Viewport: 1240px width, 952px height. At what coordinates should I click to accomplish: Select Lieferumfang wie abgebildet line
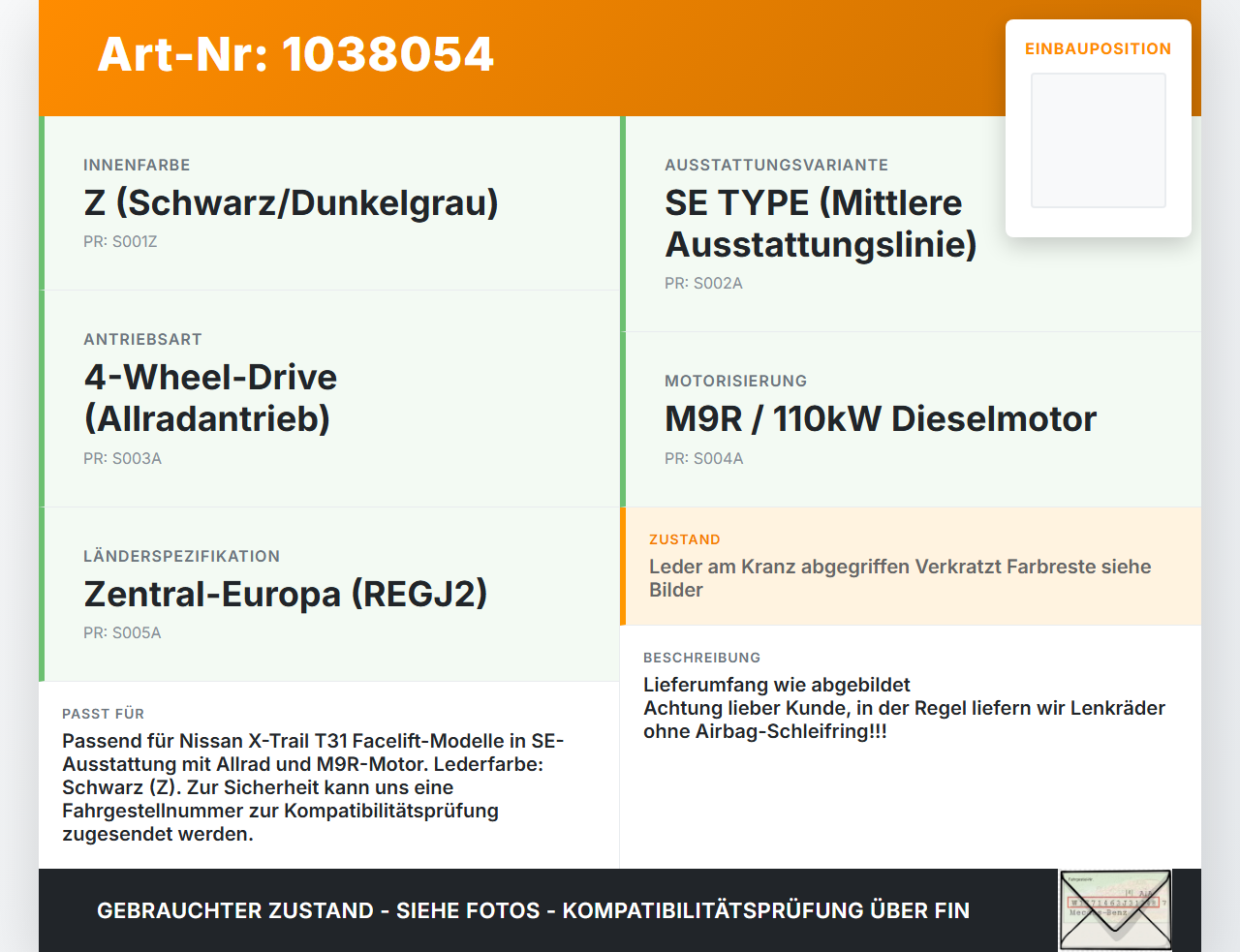pyautogui.click(x=777, y=685)
